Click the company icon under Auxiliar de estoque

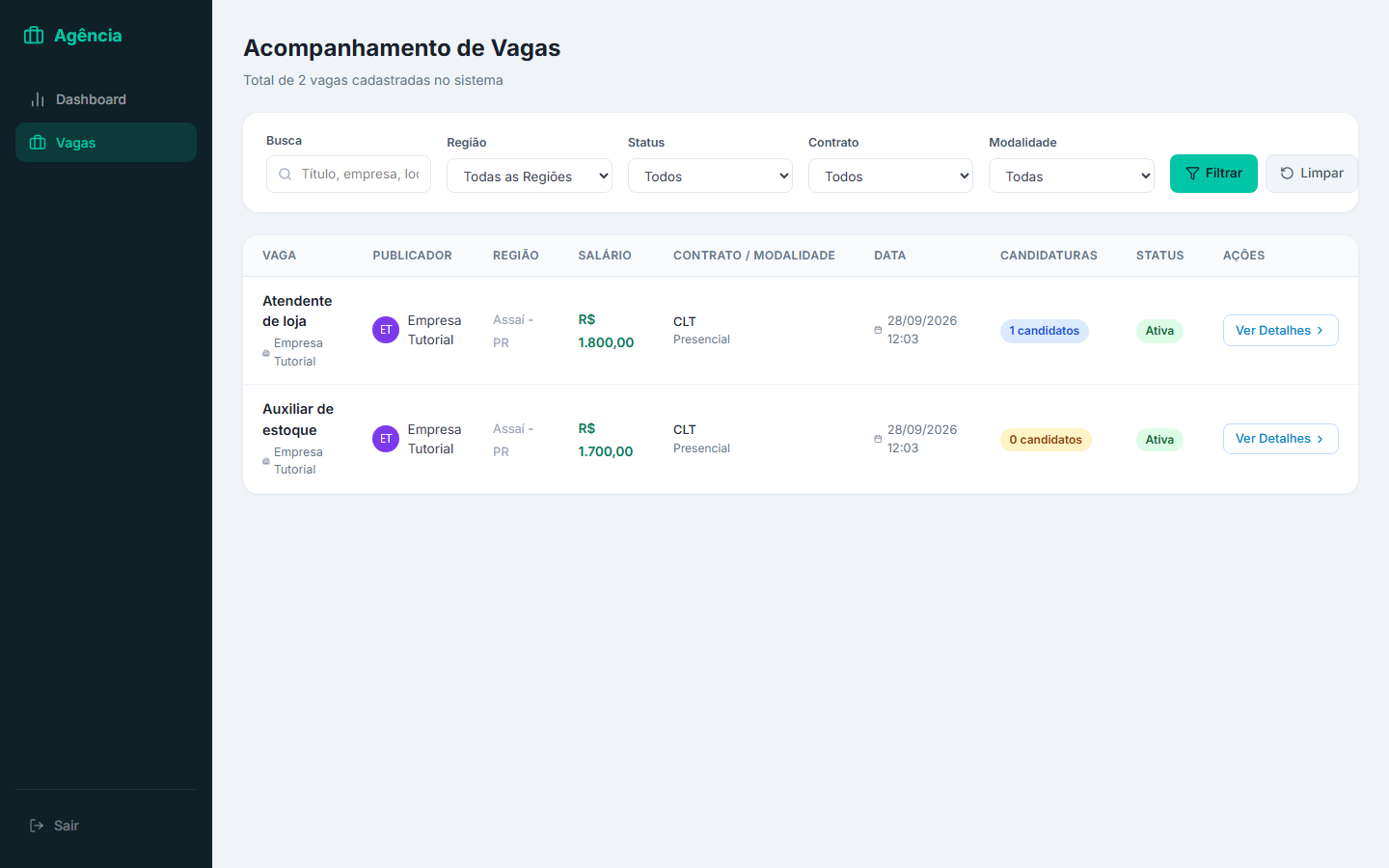266,461
